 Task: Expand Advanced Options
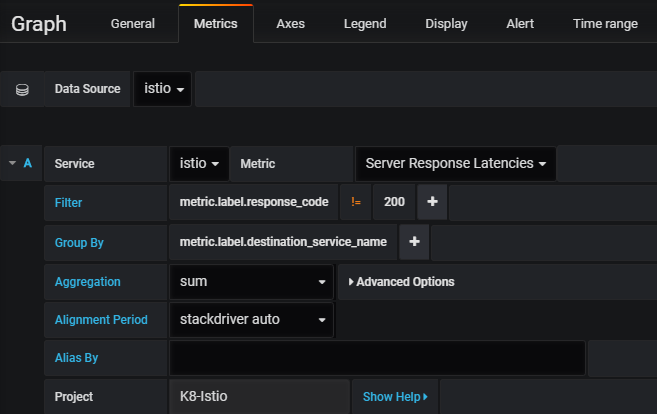tap(401, 282)
